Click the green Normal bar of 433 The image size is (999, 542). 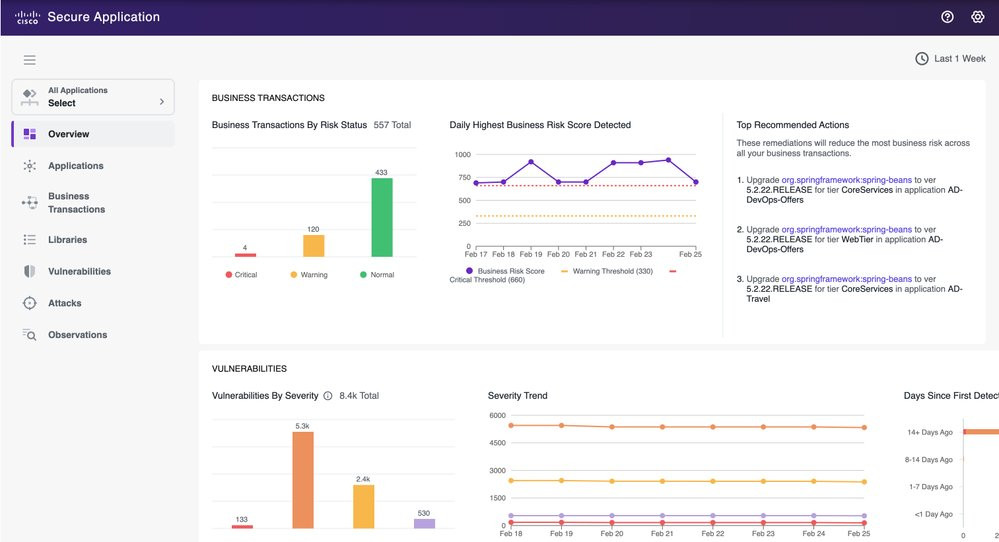click(382, 217)
